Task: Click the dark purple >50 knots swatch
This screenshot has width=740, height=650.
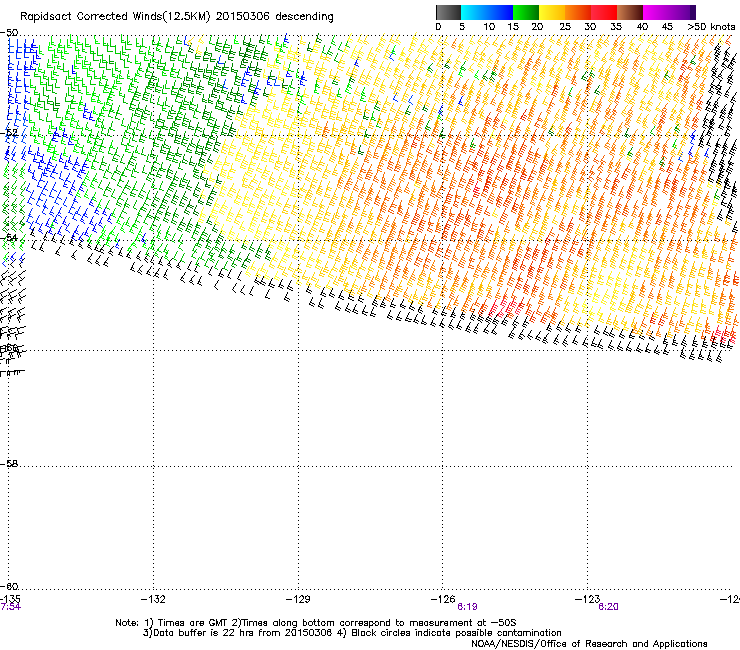Action: click(693, 12)
